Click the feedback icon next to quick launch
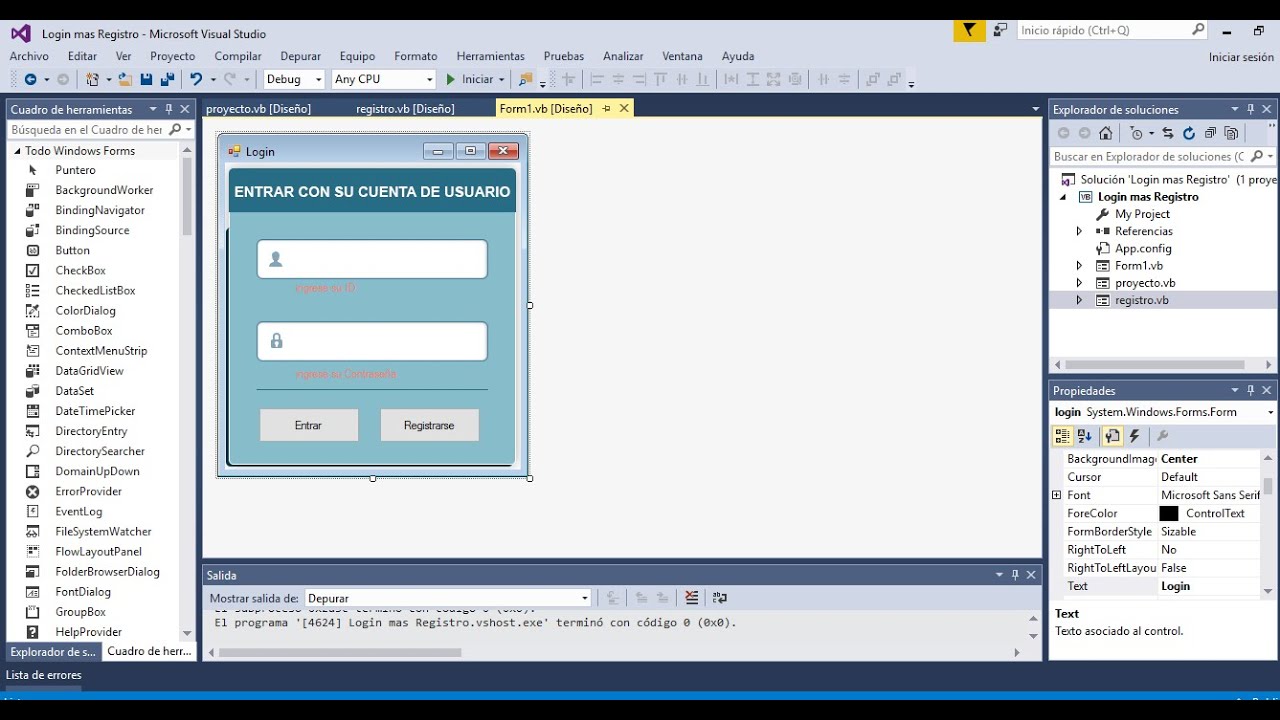This screenshot has height=720, width=1280. click(x=1000, y=31)
